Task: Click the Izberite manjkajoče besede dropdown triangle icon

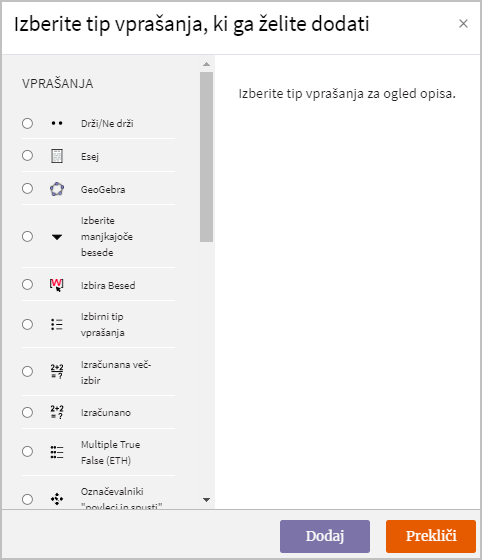Action: click(57, 237)
